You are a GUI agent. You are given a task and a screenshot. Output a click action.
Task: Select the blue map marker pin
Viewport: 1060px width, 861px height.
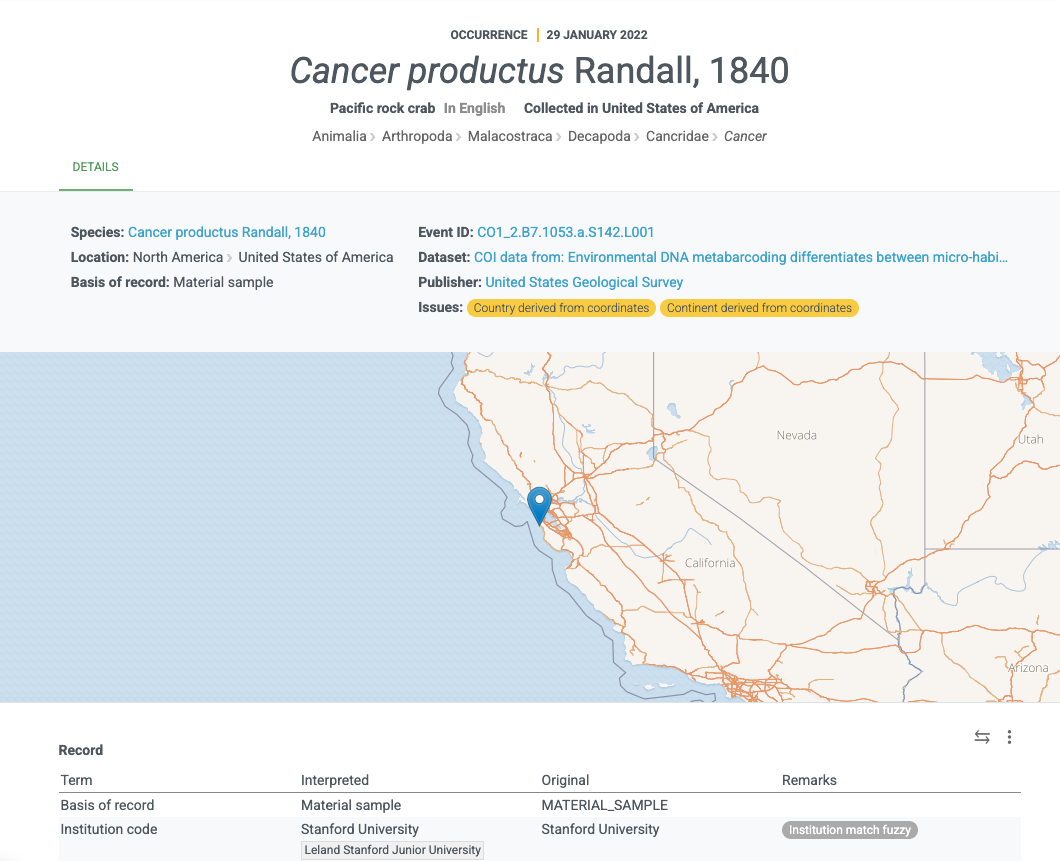click(x=538, y=502)
